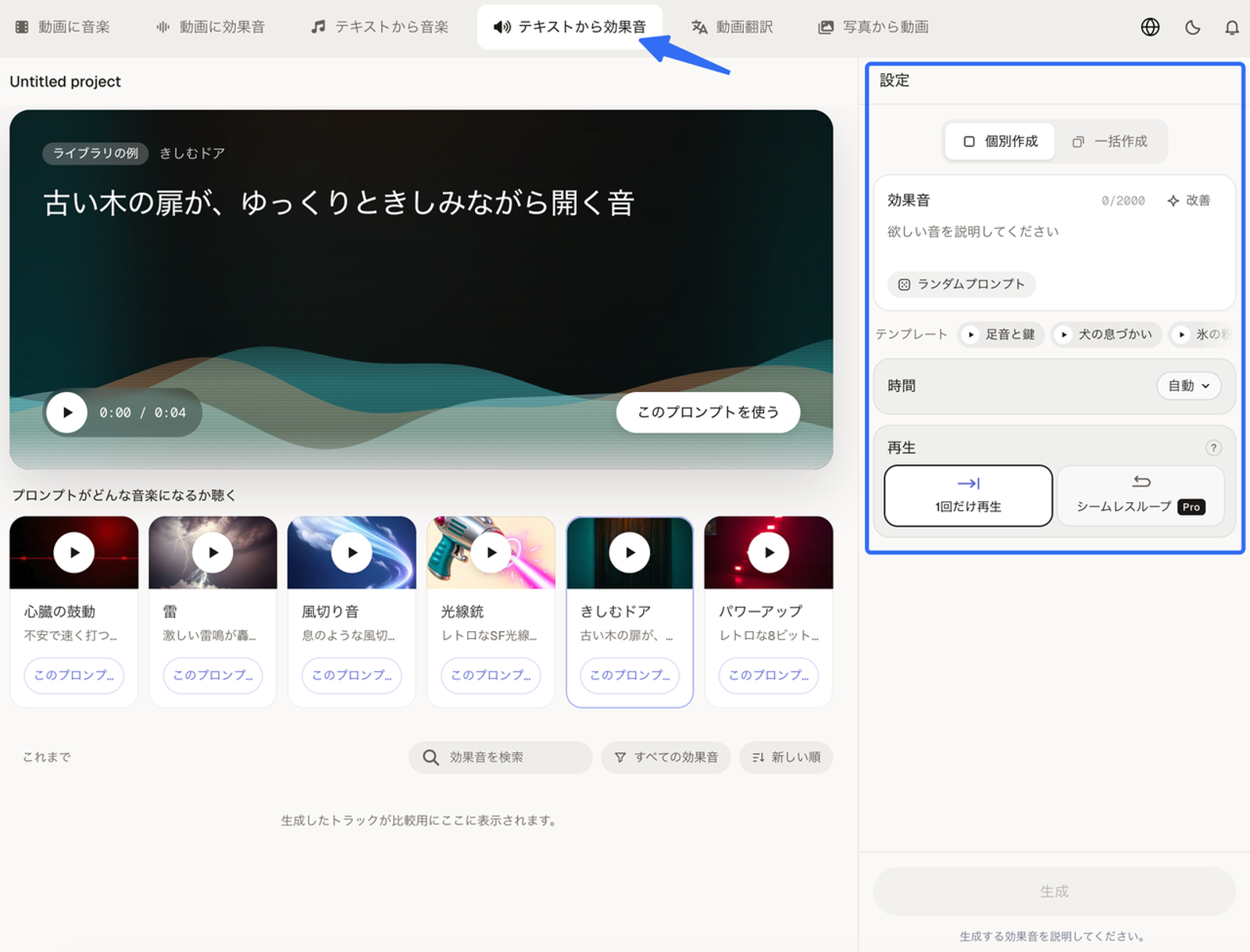Click the search magnifier icon

[430, 758]
